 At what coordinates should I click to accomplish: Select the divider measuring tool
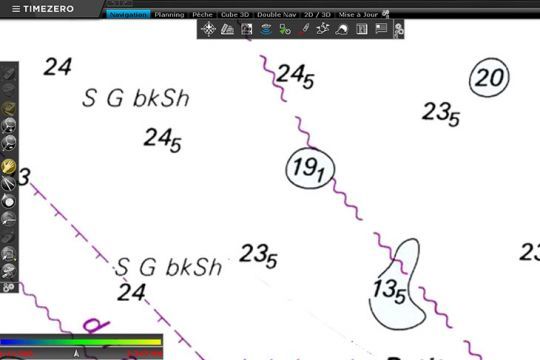(8, 184)
